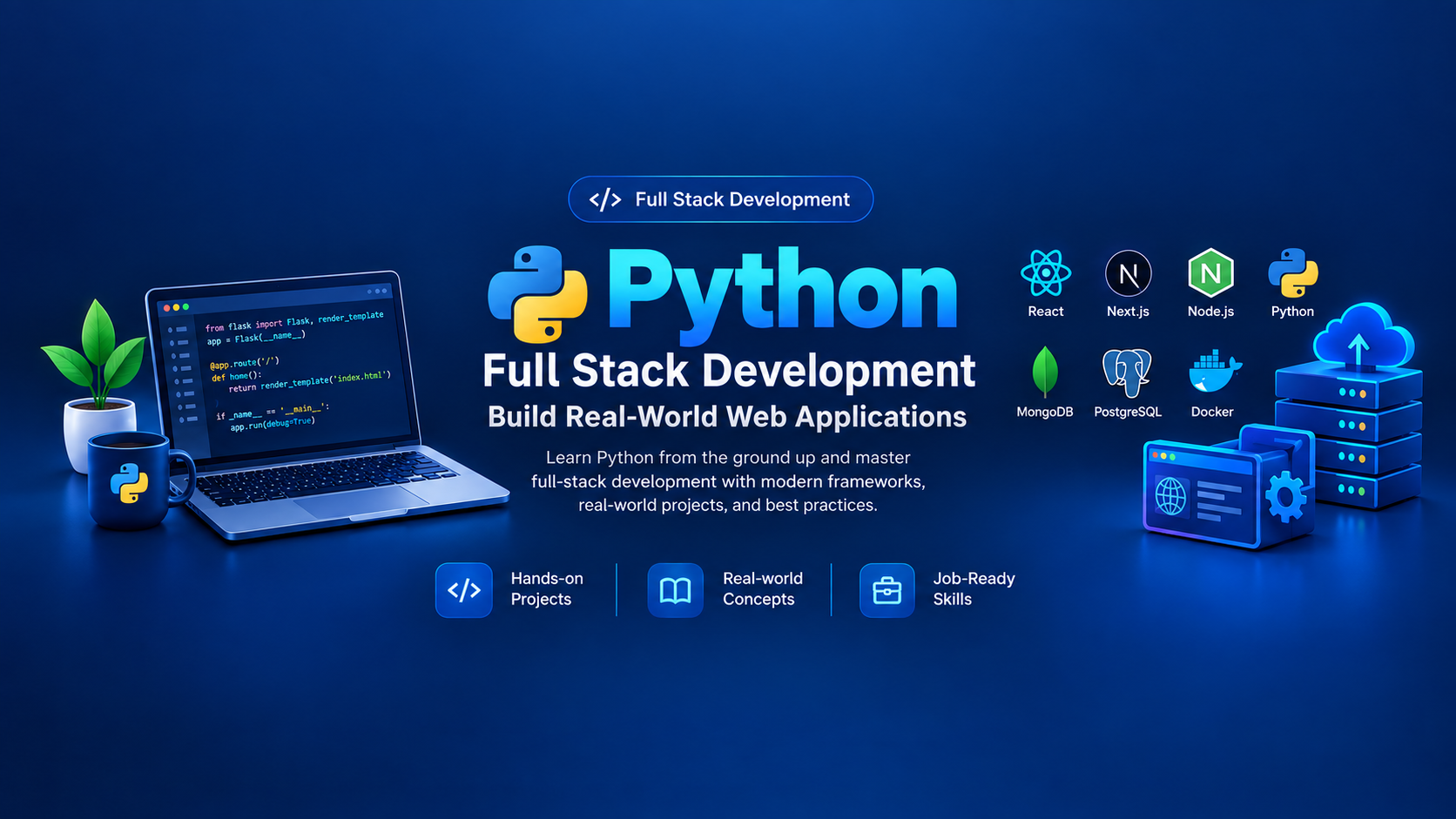
Task: Click the "def home():" code line
Action: [236, 377]
